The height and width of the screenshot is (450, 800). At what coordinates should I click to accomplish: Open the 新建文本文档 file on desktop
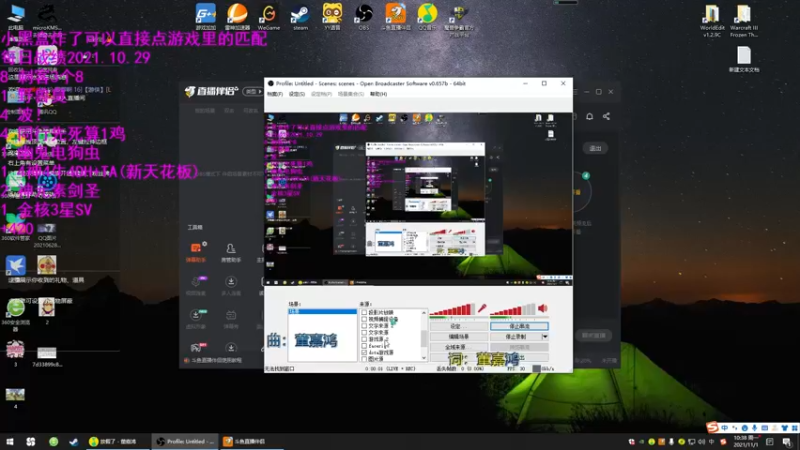744,59
